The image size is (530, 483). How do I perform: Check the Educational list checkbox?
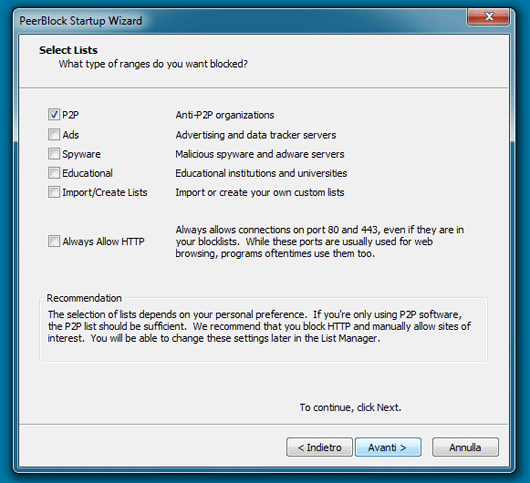tap(54, 173)
